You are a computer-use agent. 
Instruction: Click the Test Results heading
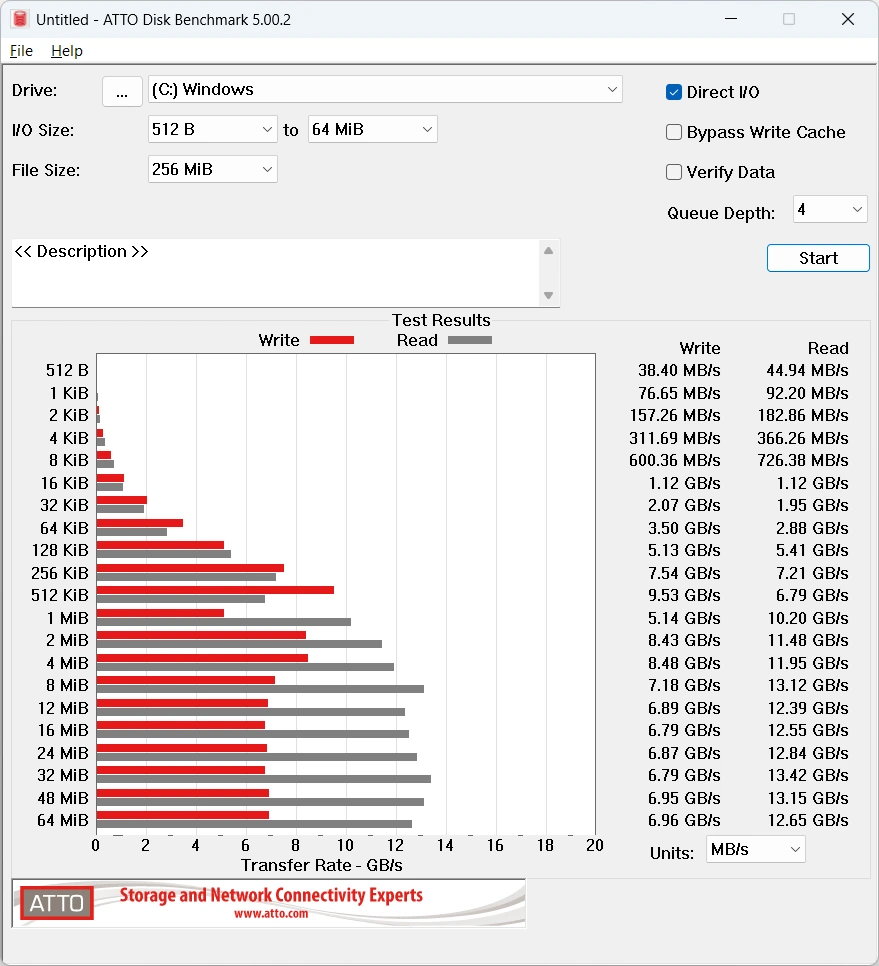[x=441, y=320]
